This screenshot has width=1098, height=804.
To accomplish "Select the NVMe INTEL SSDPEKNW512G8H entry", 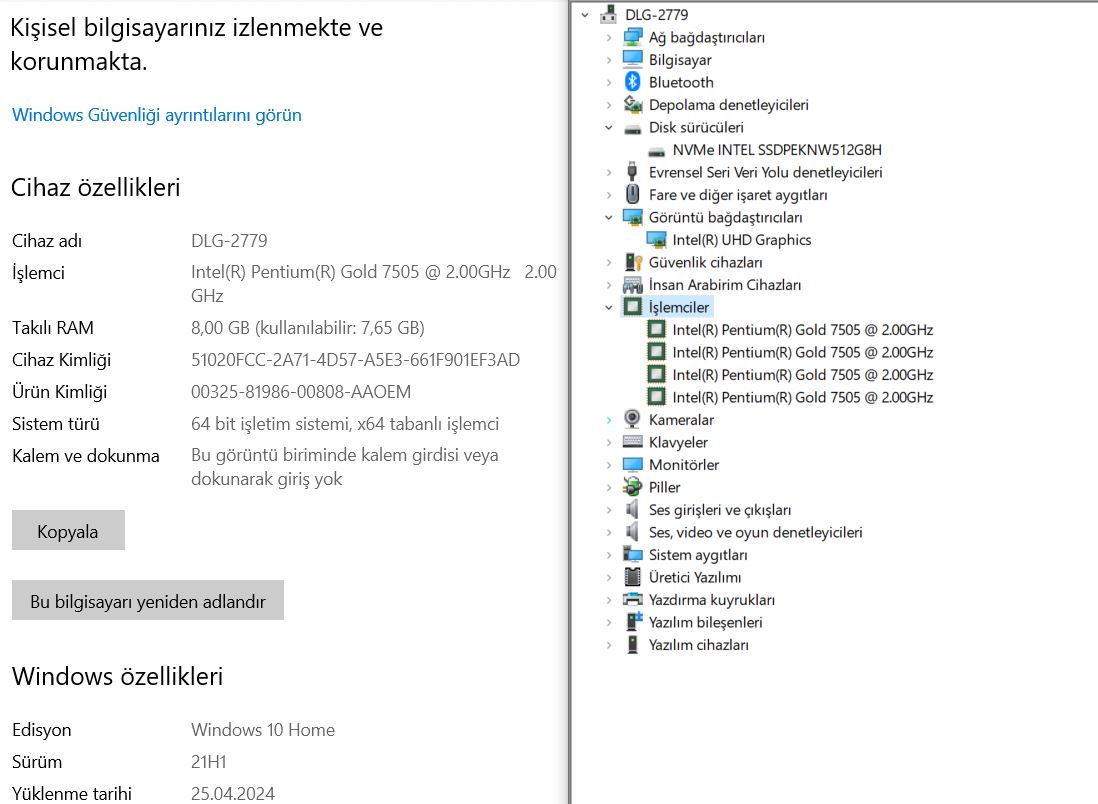I will click(x=777, y=150).
